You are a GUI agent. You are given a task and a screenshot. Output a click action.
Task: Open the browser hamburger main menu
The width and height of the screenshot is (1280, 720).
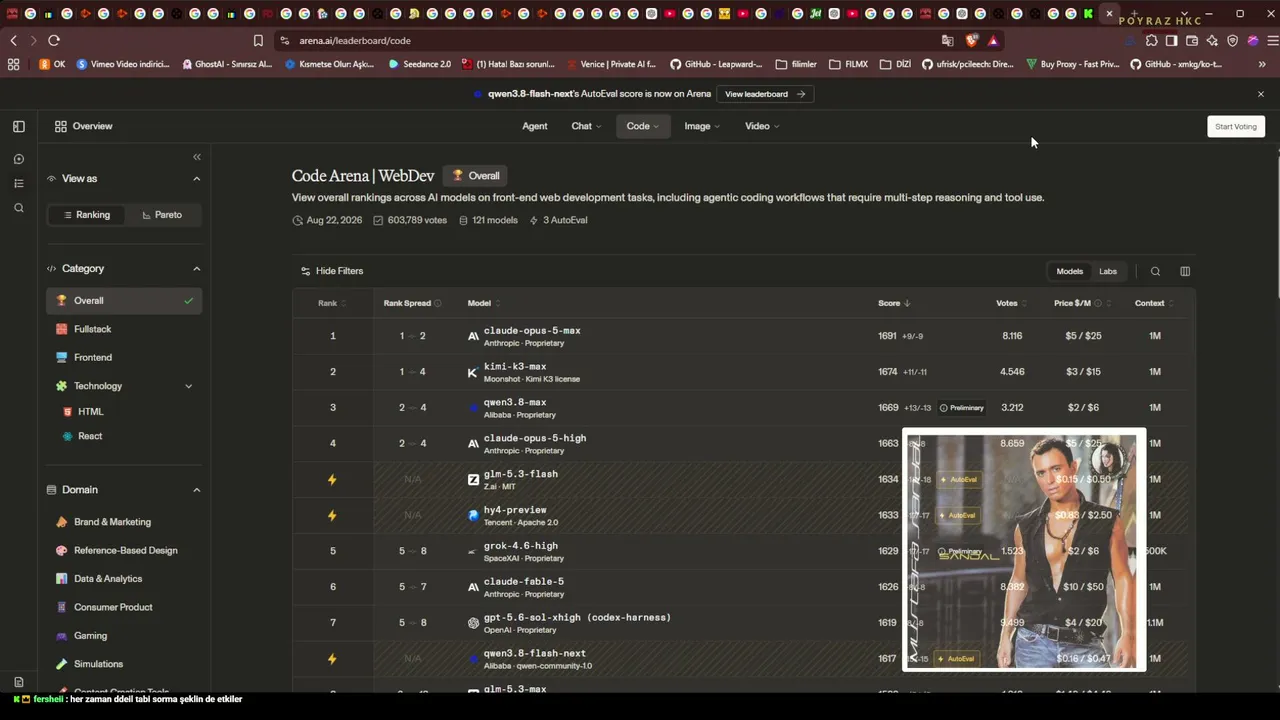click(1272, 41)
